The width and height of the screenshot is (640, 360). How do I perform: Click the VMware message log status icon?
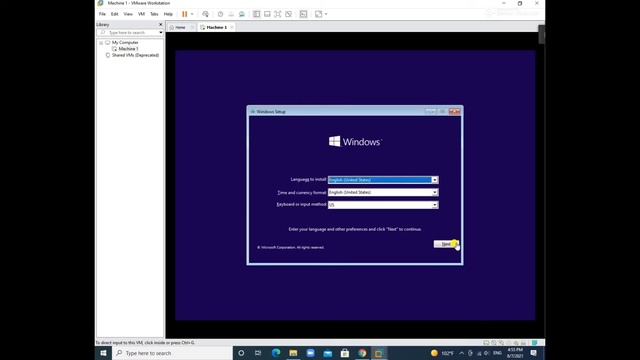coord(535,343)
